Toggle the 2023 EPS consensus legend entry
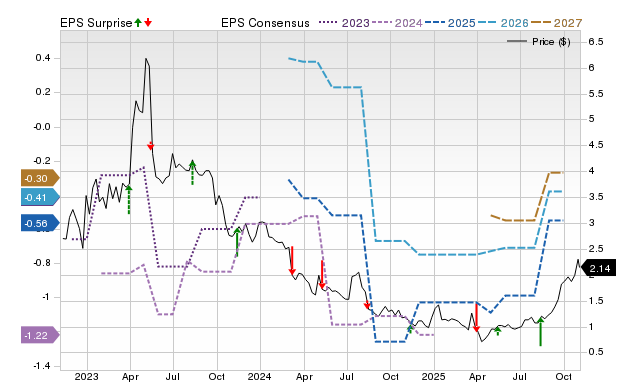640x382 pixels. (344, 23)
